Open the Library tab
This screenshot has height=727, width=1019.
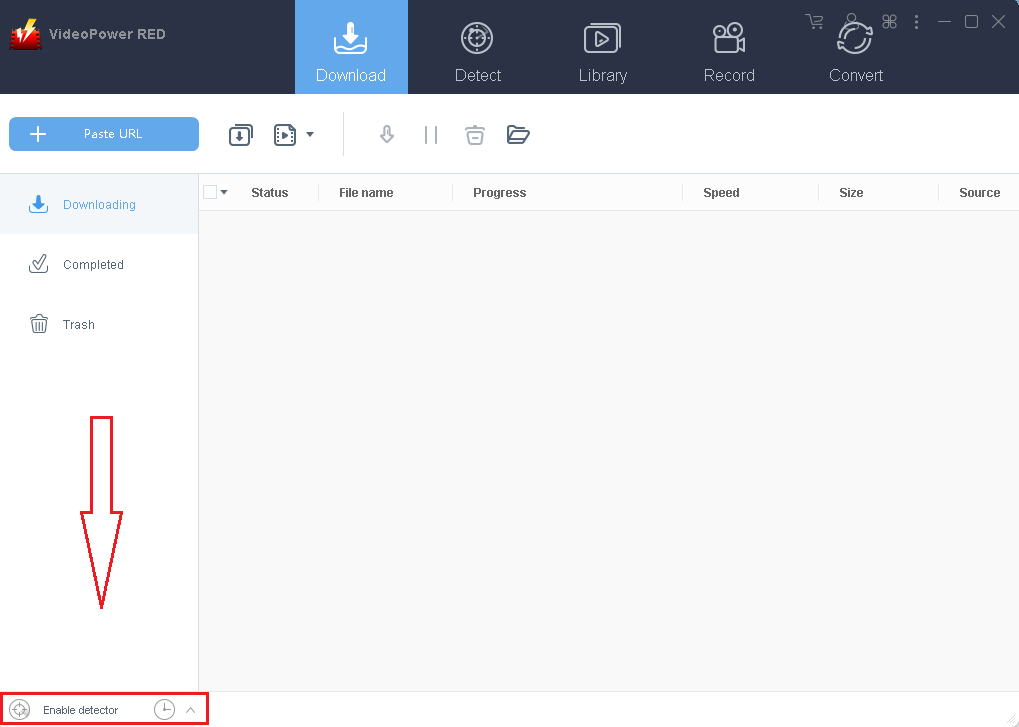[x=602, y=48]
